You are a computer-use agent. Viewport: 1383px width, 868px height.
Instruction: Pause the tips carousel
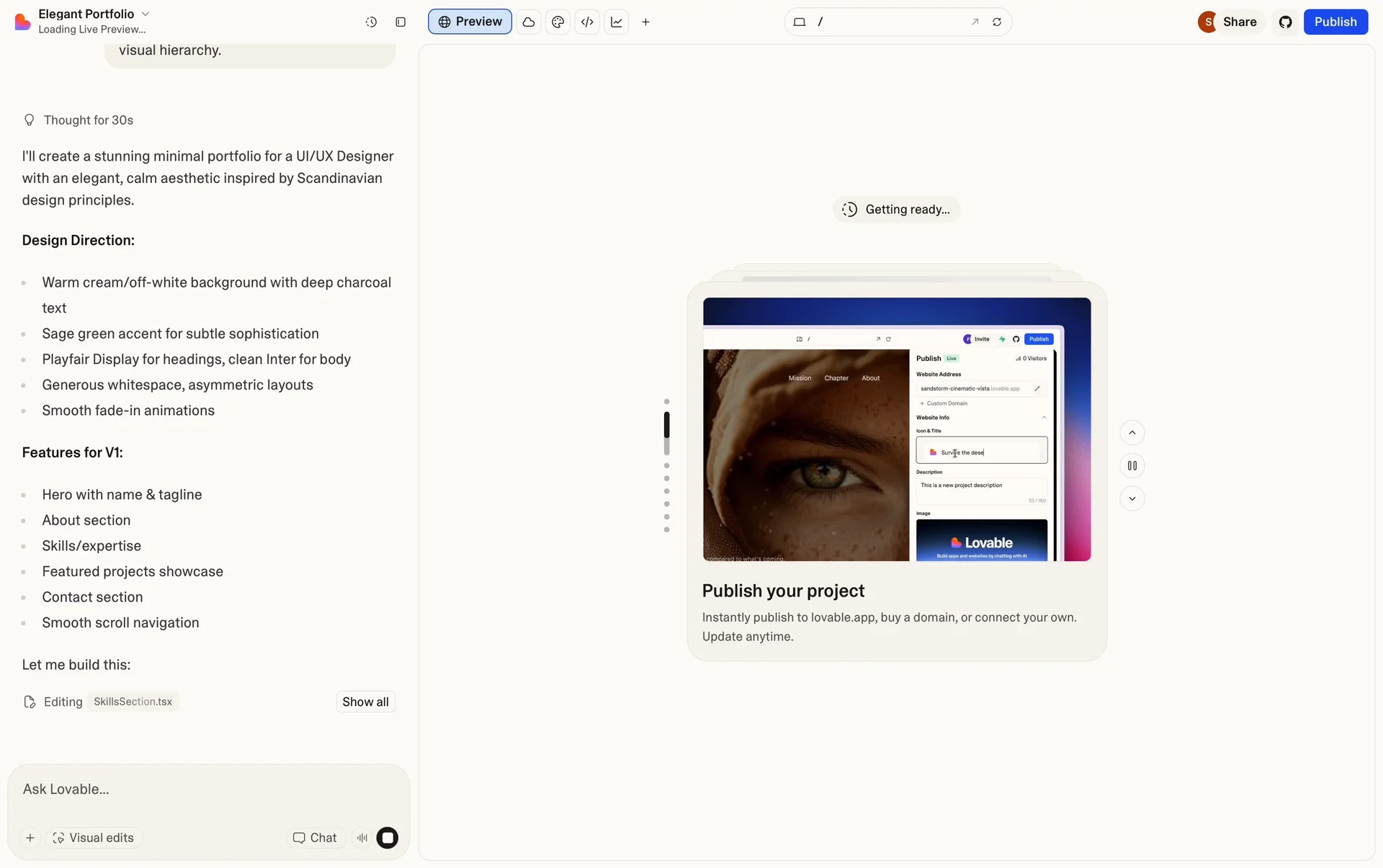point(1132,466)
